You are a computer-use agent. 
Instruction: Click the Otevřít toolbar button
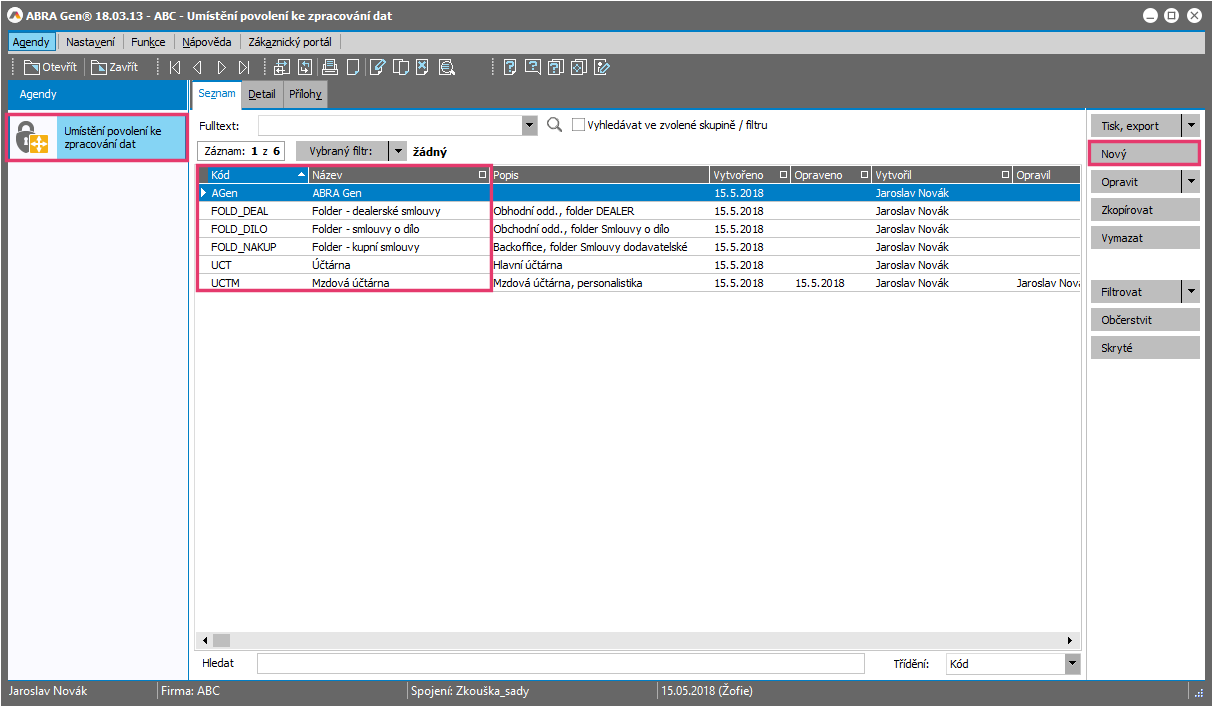click(50, 68)
